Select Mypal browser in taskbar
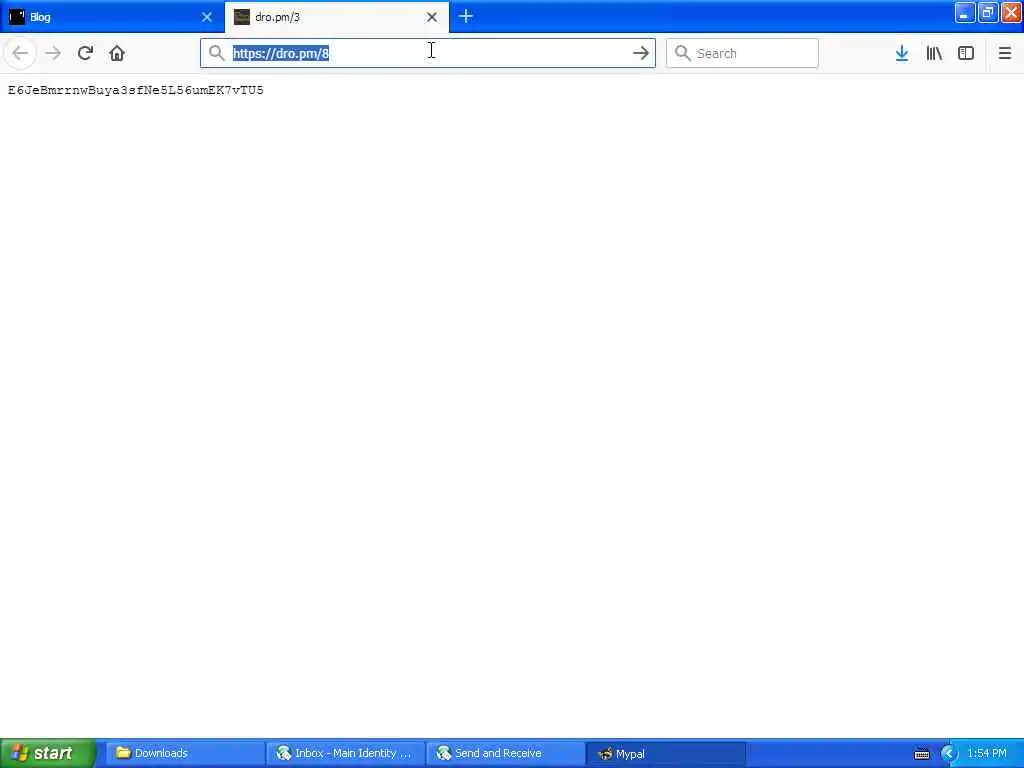 pyautogui.click(x=665, y=753)
